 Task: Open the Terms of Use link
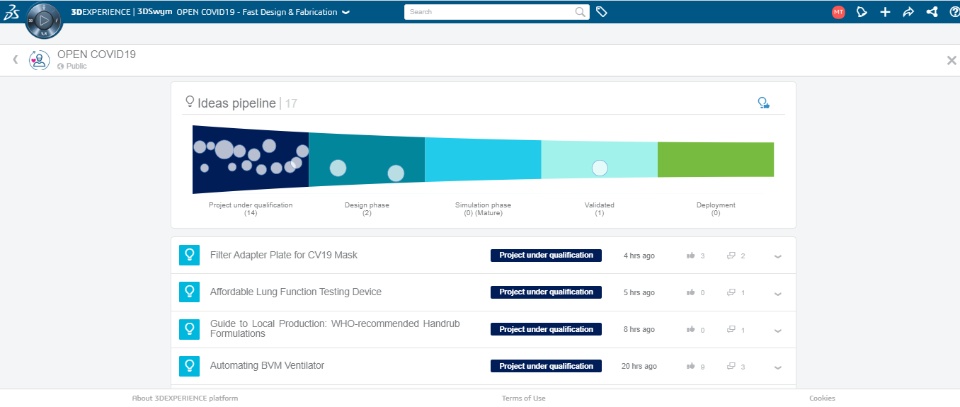523,398
